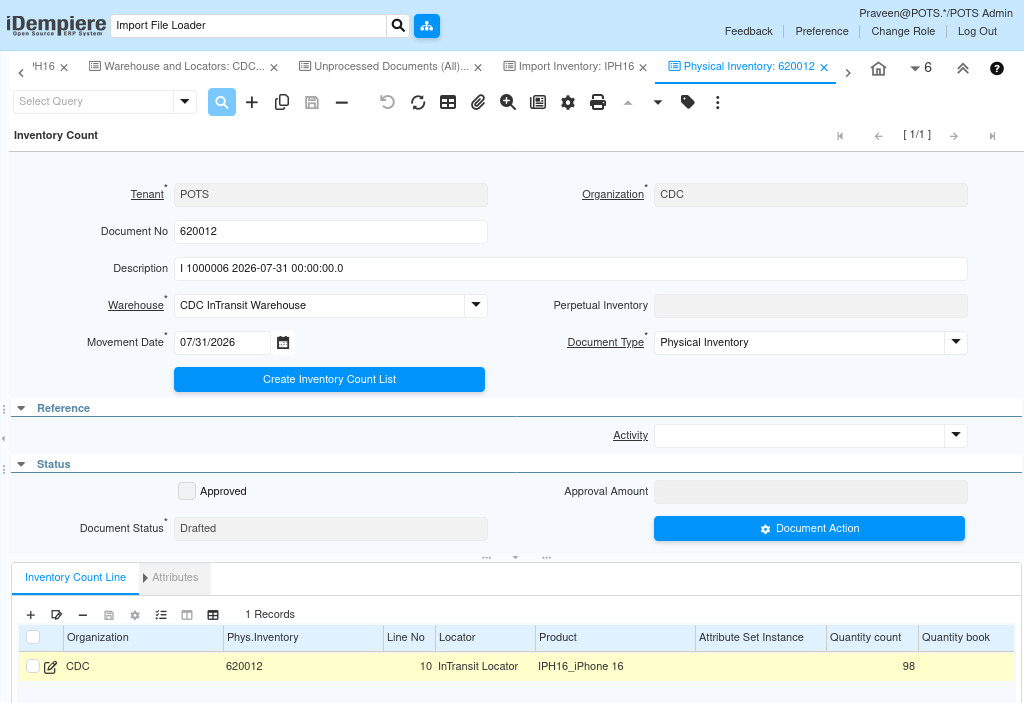Toggle the Approved checkbox
This screenshot has height=703, width=1024.
(187, 491)
